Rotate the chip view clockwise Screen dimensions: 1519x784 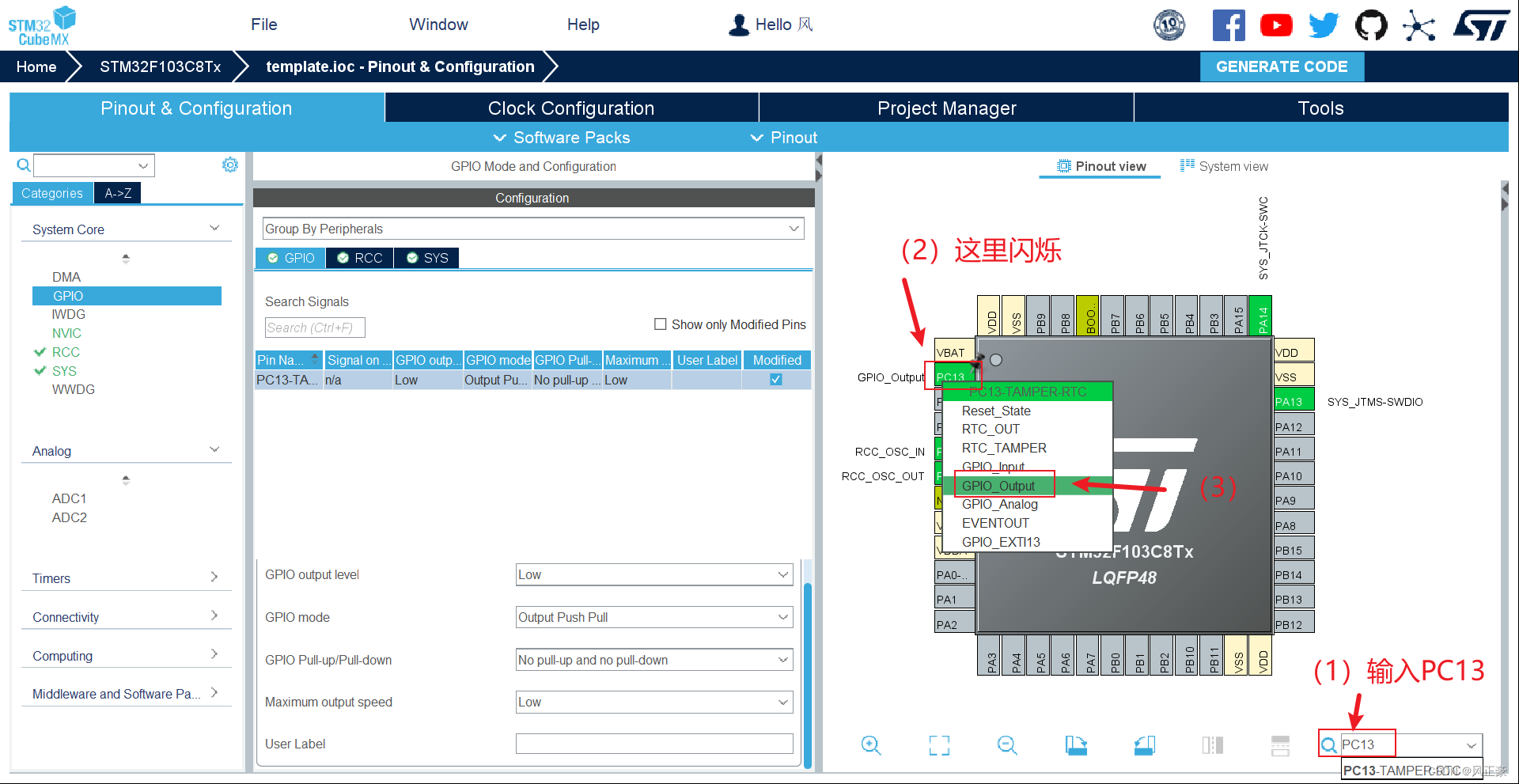(x=1076, y=744)
